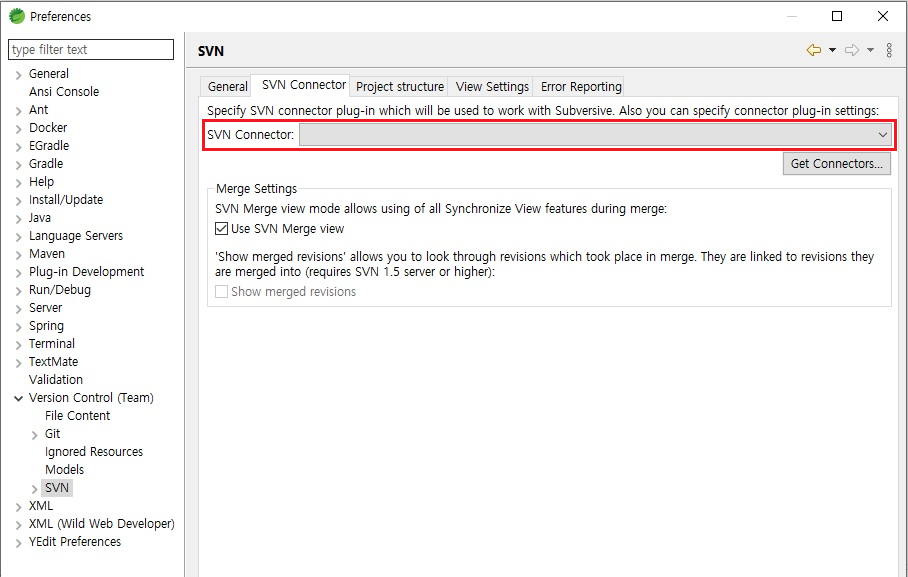This screenshot has width=908, height=577.
Task: Open the back history dropdown arrow
Action: click(832, 50)
